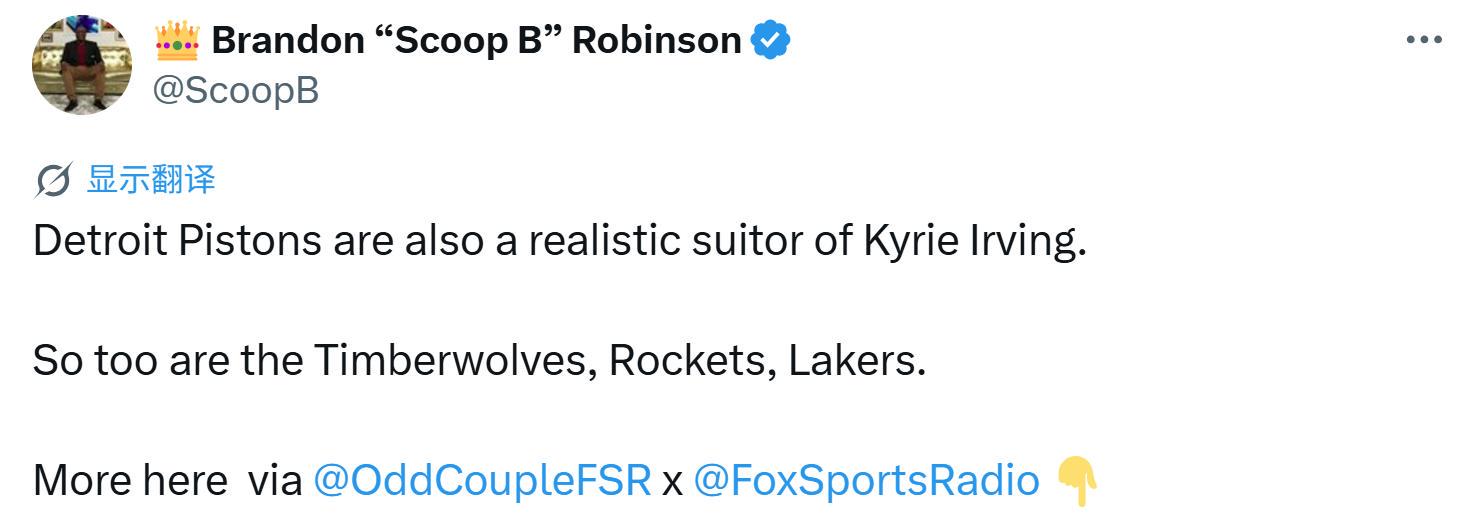Viewport: 1477px width, 519px height.
Task: Click the "More here via" text
Action: click(x=168, y=481)
